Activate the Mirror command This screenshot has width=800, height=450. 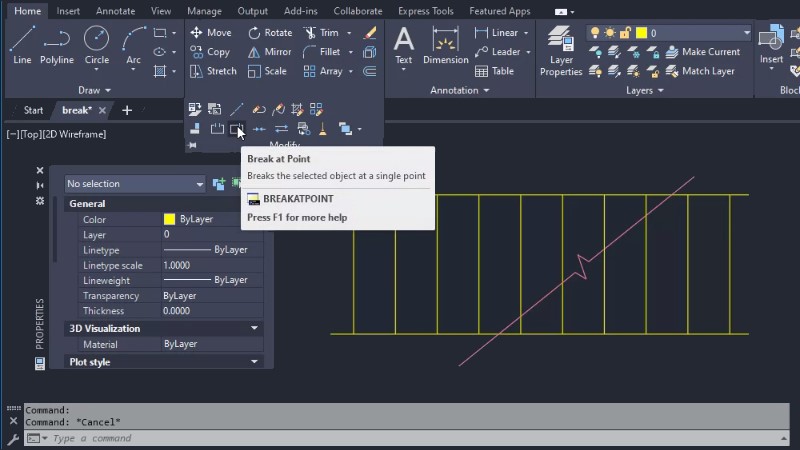[x=269, y=52]
